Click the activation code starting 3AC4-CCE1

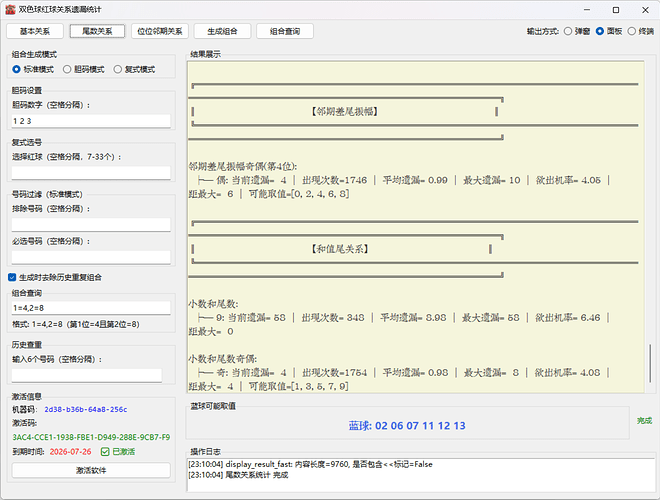[x=91, y=437]
